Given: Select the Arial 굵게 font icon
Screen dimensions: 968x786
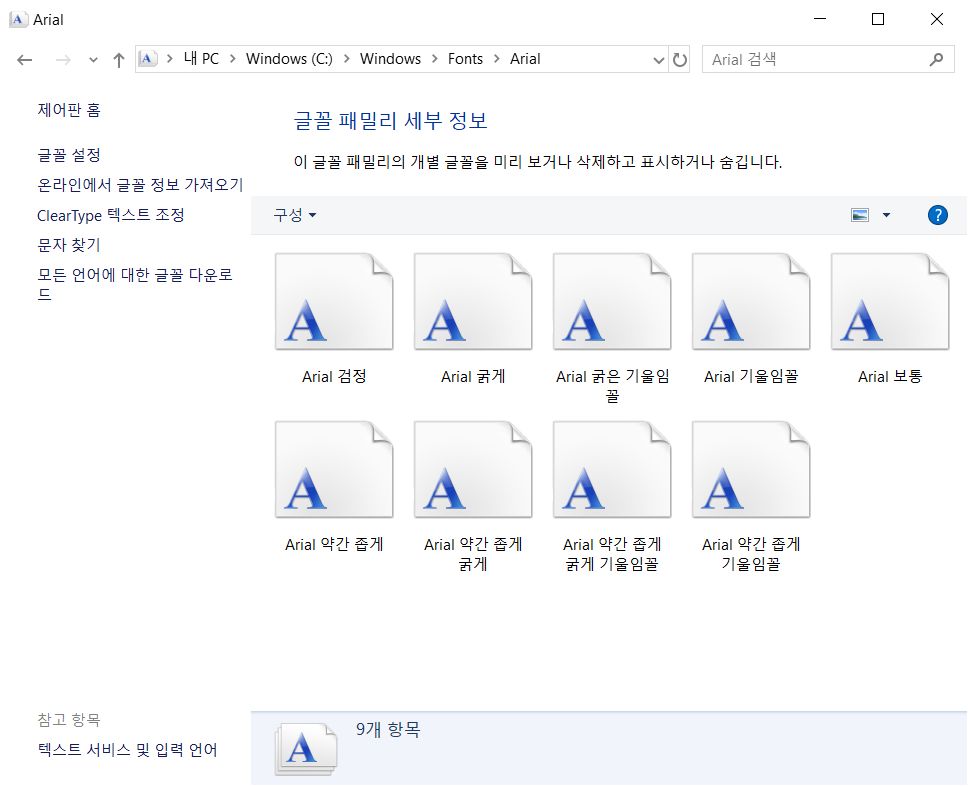Looking at the screenshot, I should (473, 301).
